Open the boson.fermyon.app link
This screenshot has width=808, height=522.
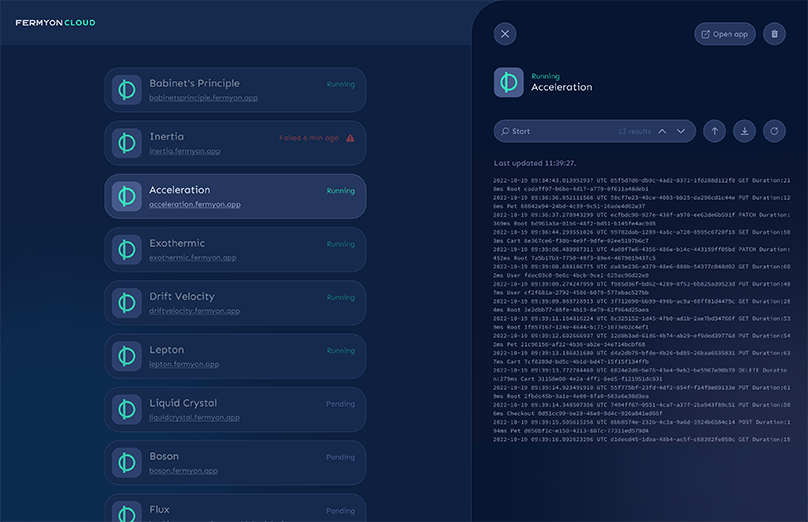[x=183, y=471]
